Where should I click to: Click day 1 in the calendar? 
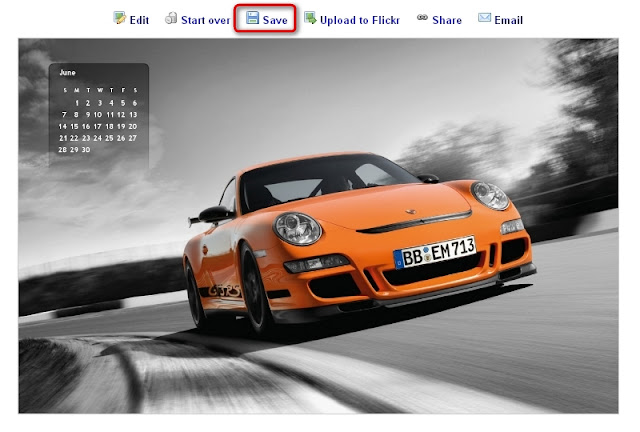pos(77,103)
